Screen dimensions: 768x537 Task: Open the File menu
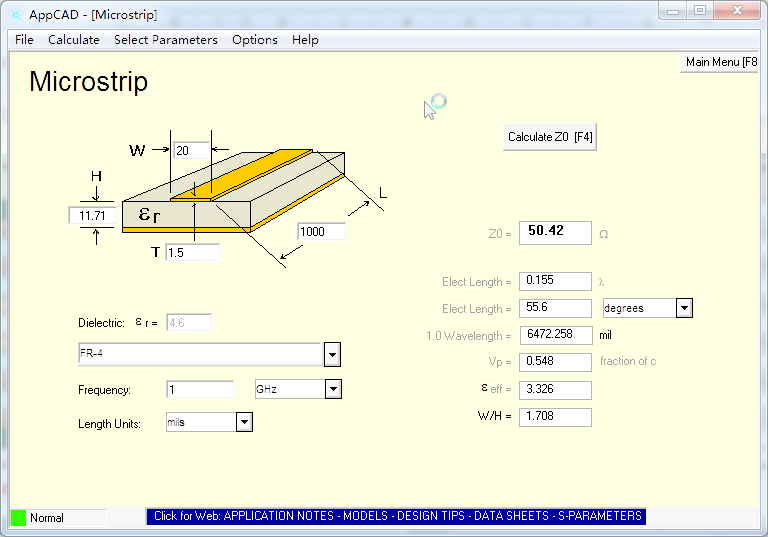coord(24,40)
